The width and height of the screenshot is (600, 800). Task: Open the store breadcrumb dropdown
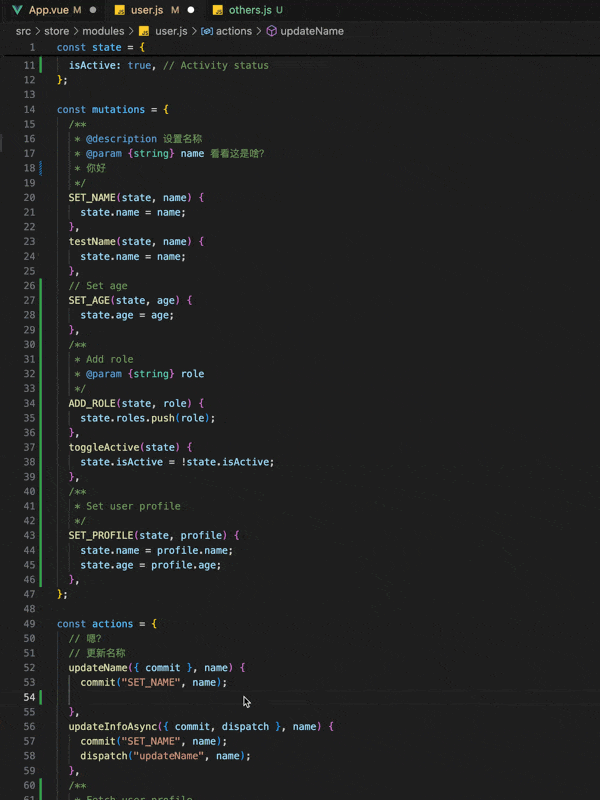click(x=57, y=31)
